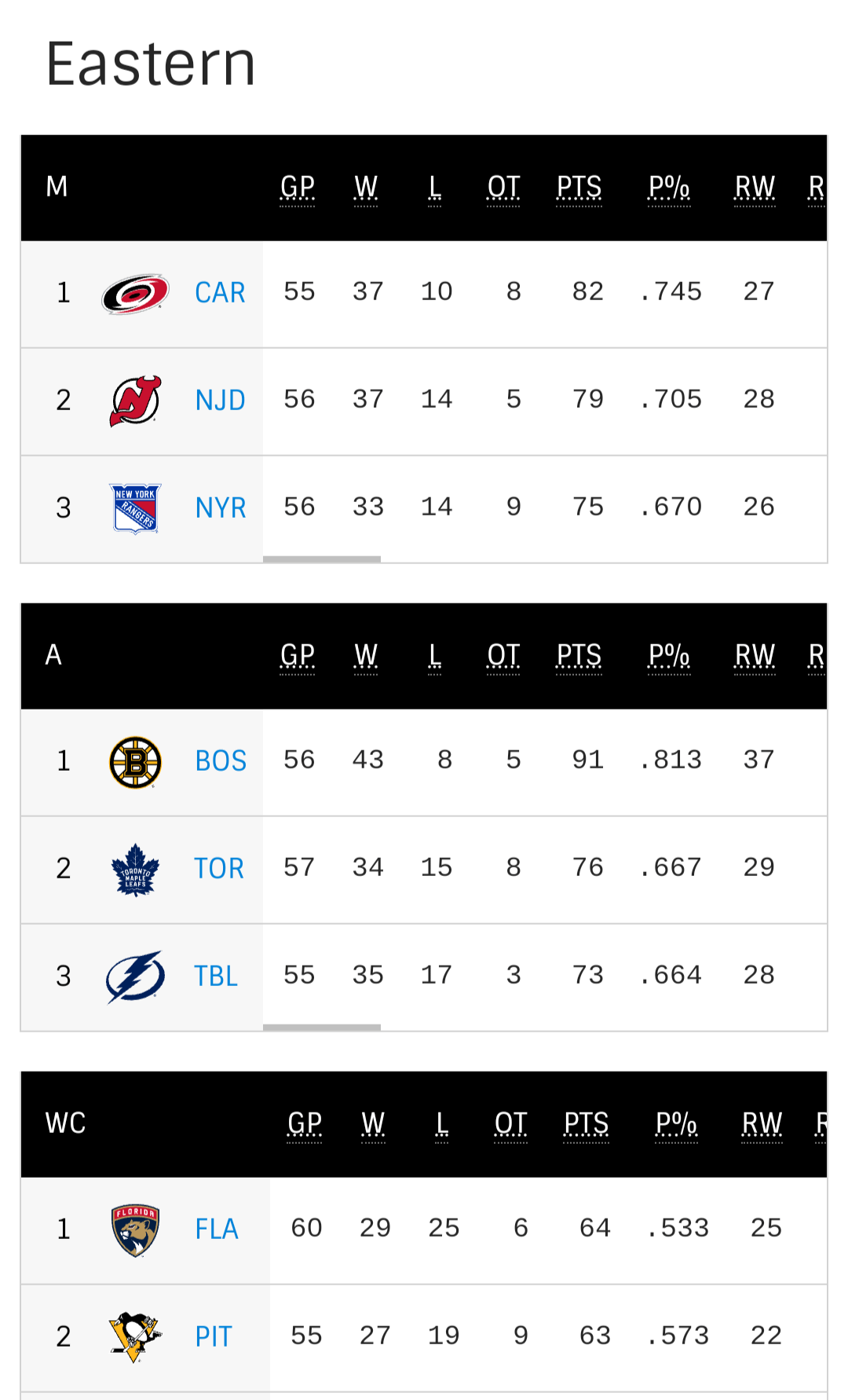Click the Toronto Maple Leafs logo

135,870
